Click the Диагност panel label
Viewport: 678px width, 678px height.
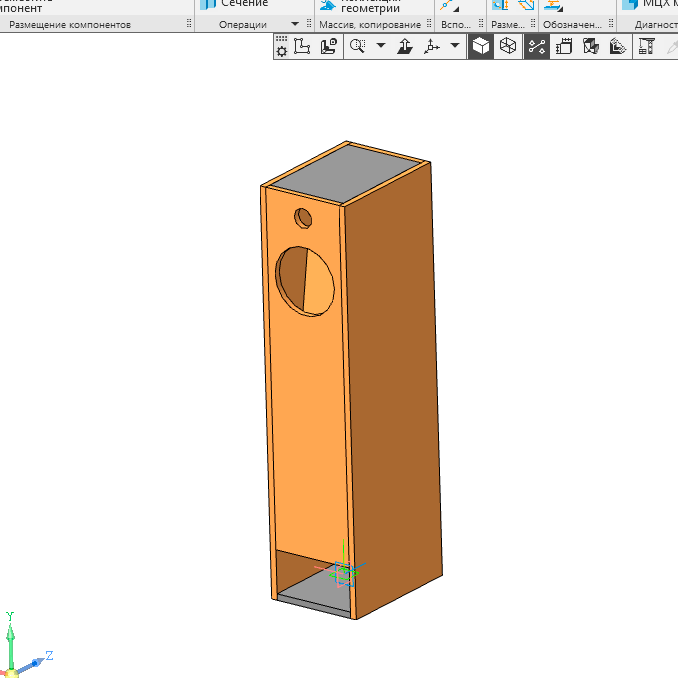pyautogui.click(x=656, y=25)
